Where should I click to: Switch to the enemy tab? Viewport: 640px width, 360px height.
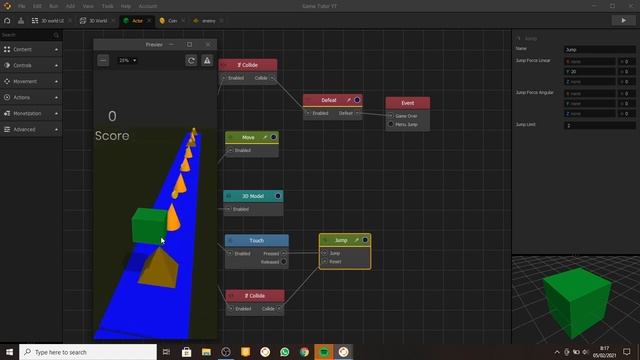coord(207,20)
